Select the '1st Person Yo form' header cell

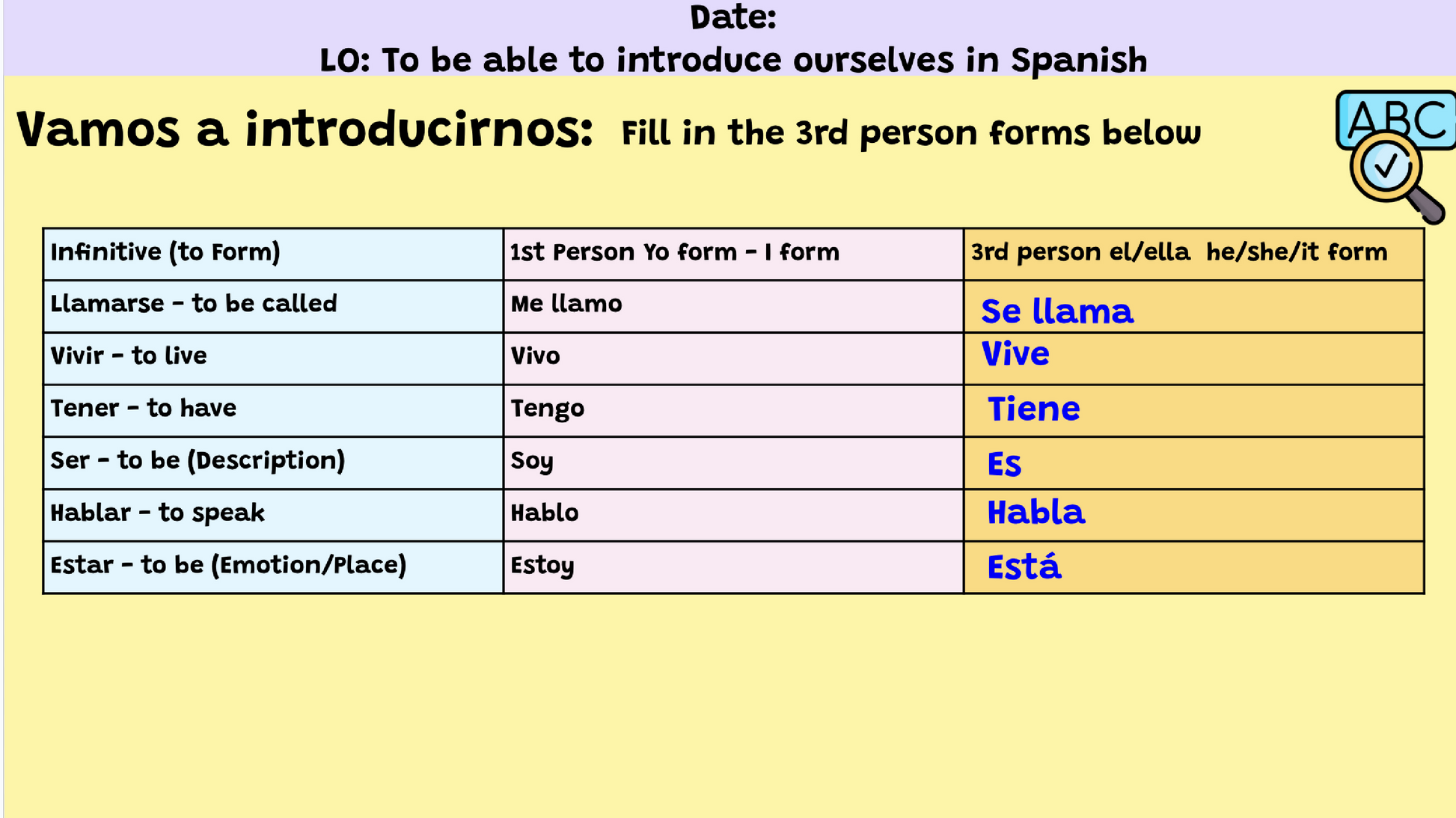pos(733,254)
